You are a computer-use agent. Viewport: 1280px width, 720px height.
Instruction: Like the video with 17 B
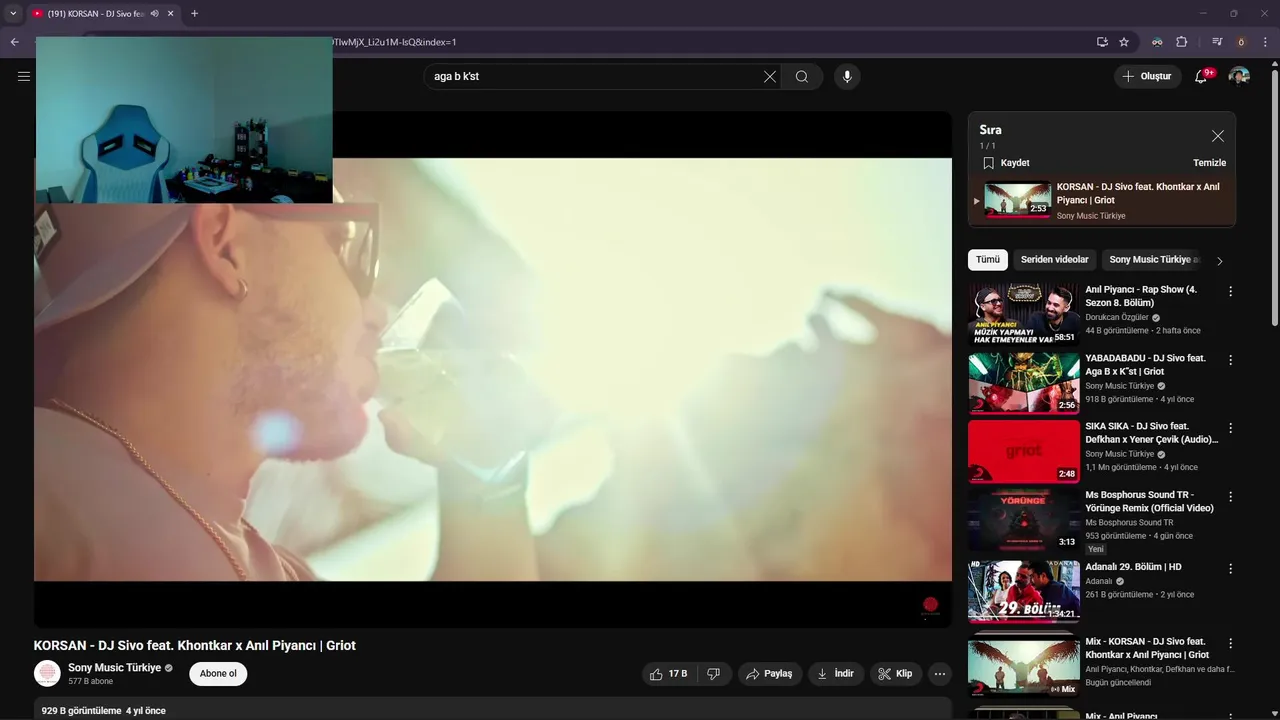tap(668, 674)
